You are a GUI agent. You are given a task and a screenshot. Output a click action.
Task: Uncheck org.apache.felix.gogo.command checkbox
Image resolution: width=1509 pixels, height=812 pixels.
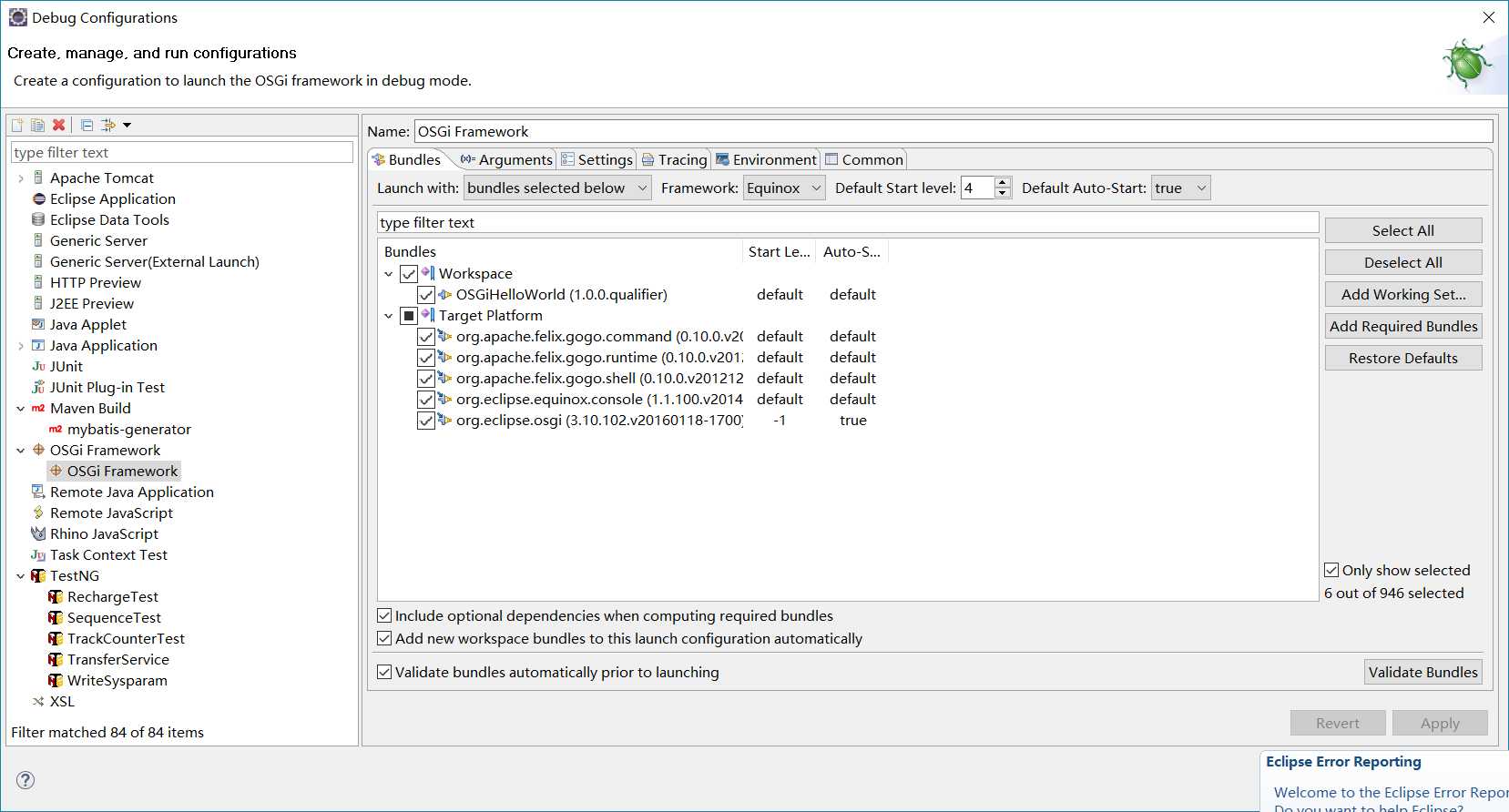point(426,337)
